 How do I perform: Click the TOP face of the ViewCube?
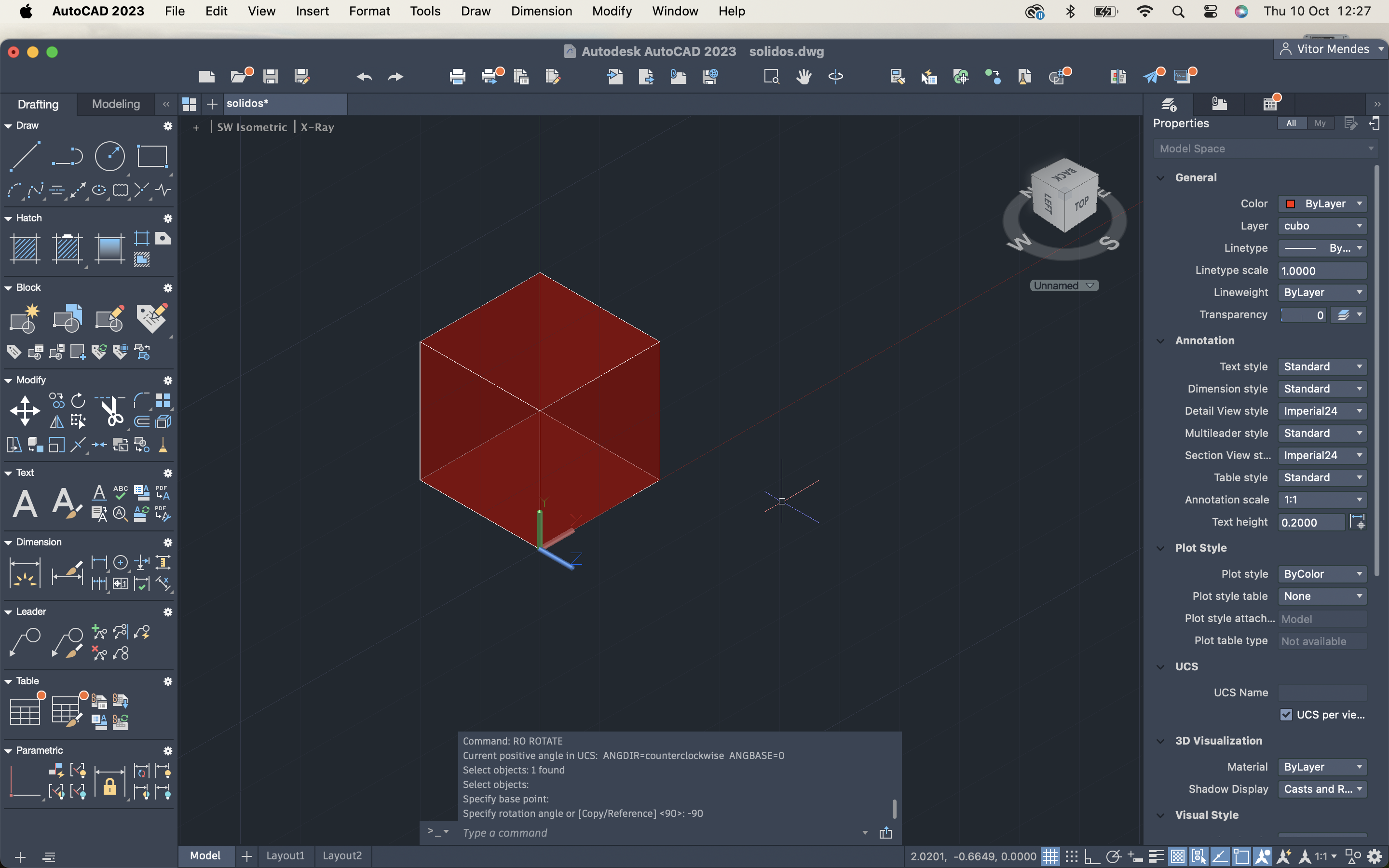coord(1081,204)
